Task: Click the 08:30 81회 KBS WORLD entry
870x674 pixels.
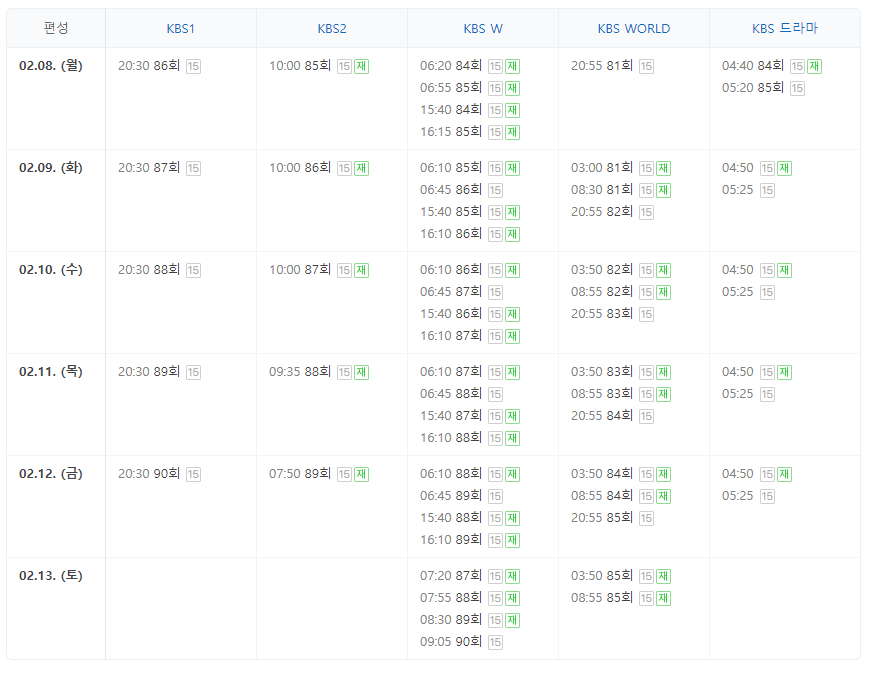Action: pos(601,190)
